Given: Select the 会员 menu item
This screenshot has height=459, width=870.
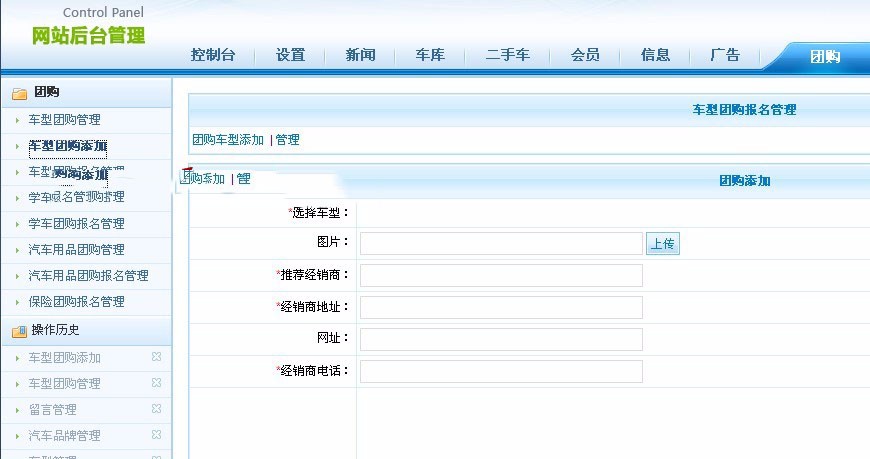Looking at the screenshot, I should tap(585, 55).
